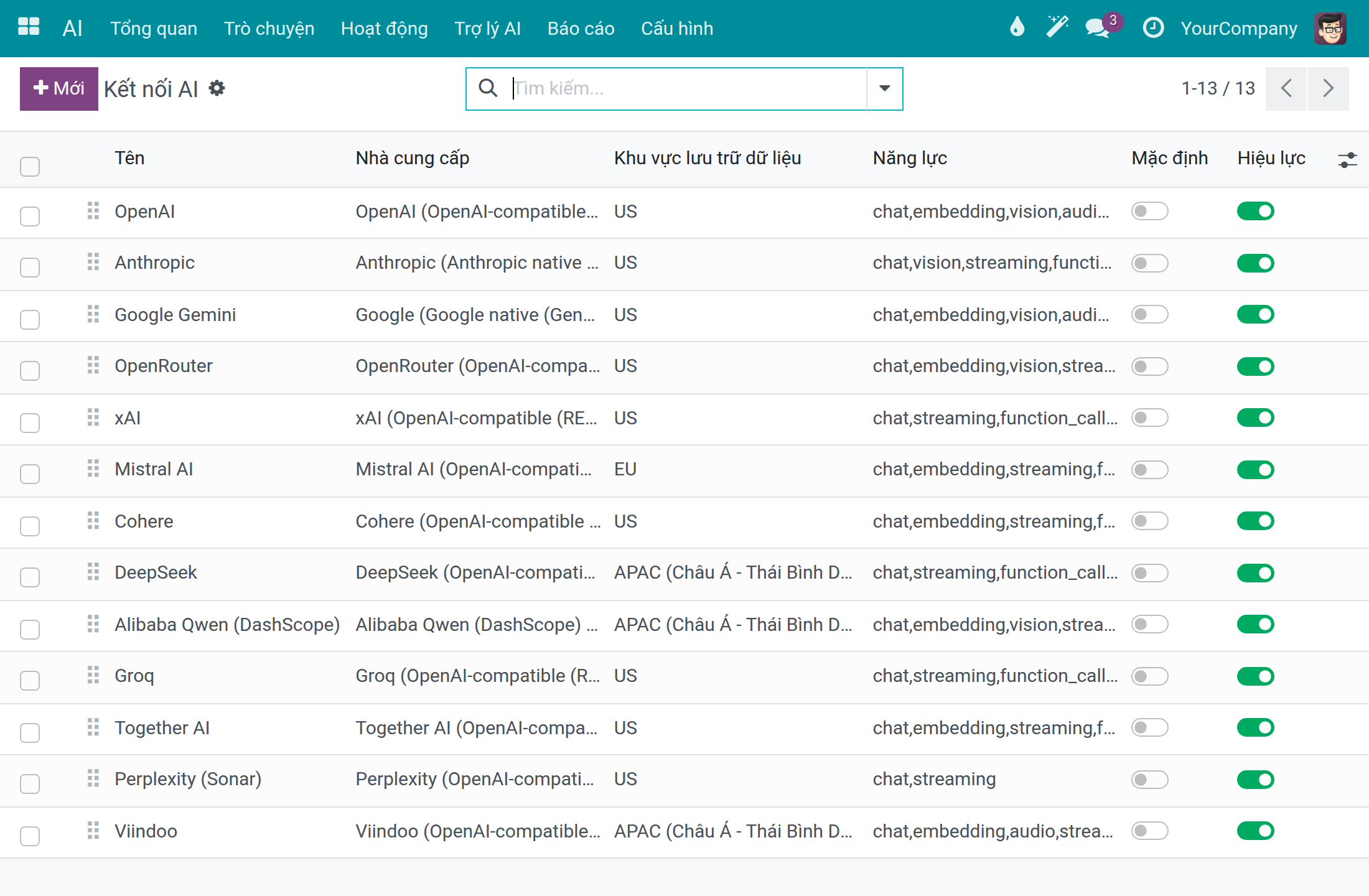Grab the drag handle of Groq row
This screenshot has height=896, width=1369.
(93, 675)
